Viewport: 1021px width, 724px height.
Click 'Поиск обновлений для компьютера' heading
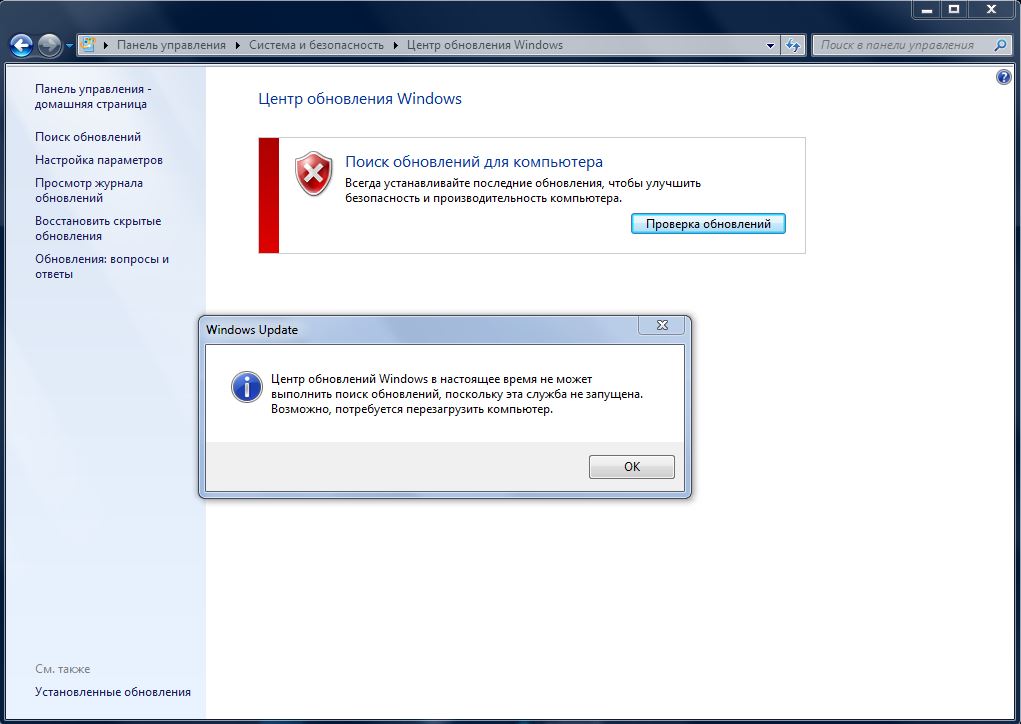click(473, 161)
